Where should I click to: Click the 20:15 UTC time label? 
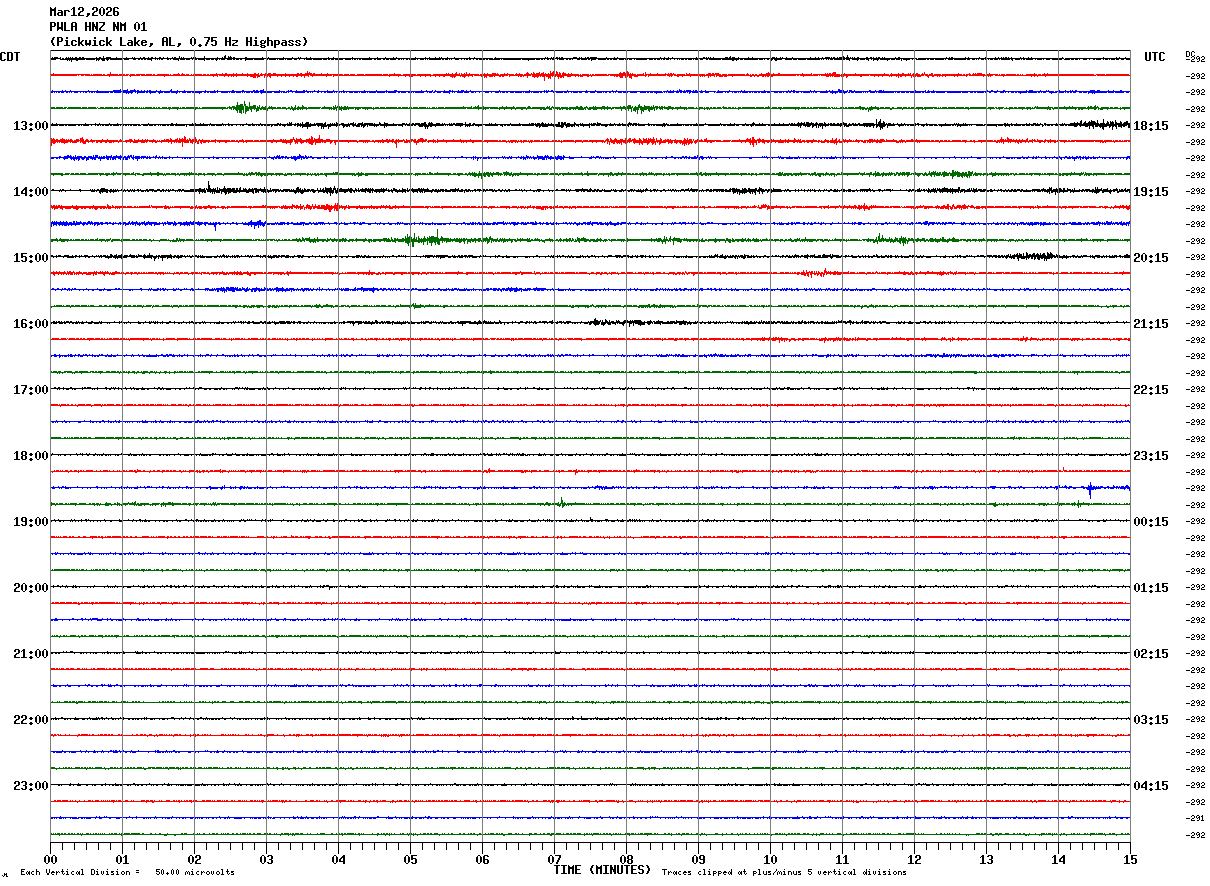coord(1151,258)
